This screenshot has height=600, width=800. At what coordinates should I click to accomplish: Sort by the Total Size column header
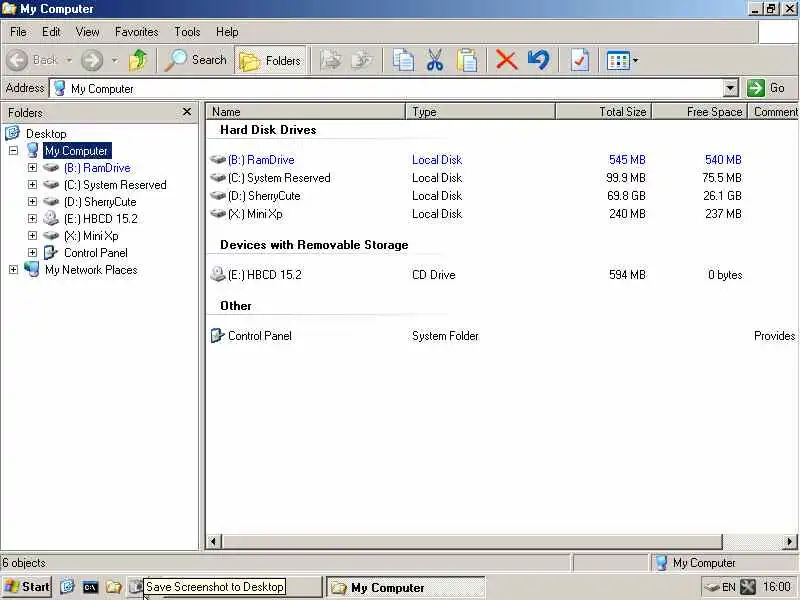[x=604, y=112]
